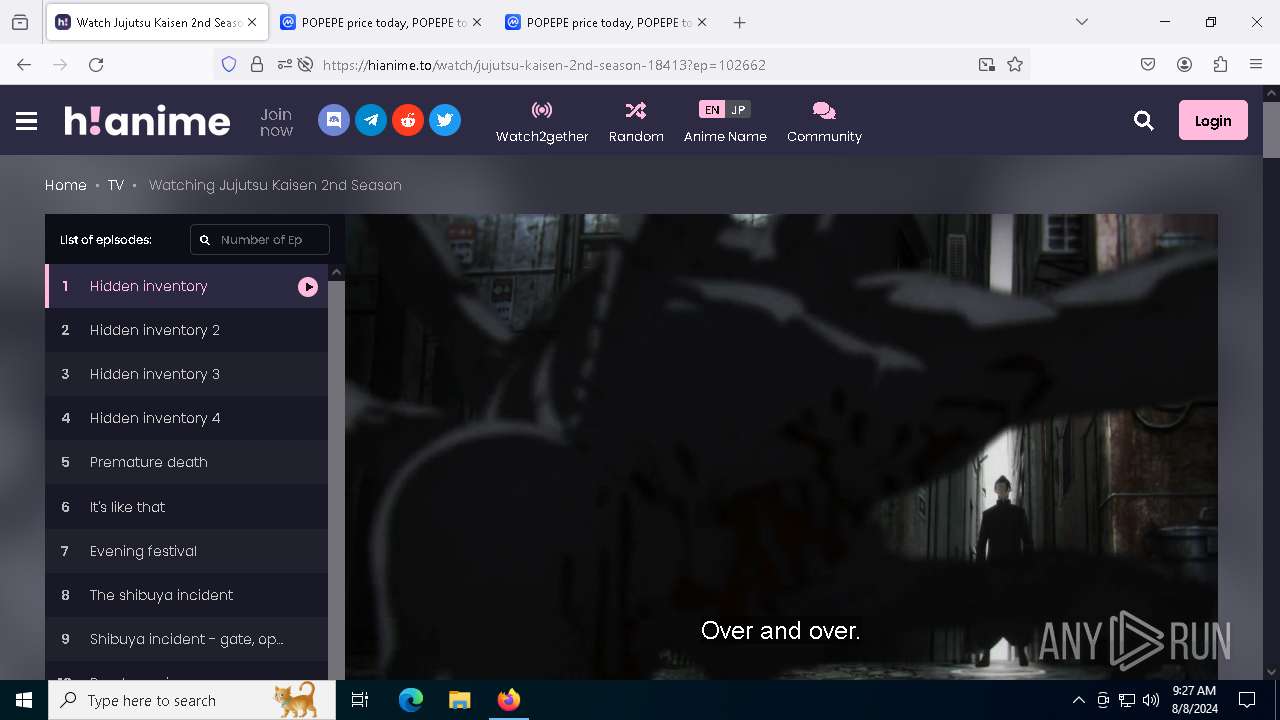Open Save to Pocket
The image size is (1280, 720).
tap(1148, 64)
